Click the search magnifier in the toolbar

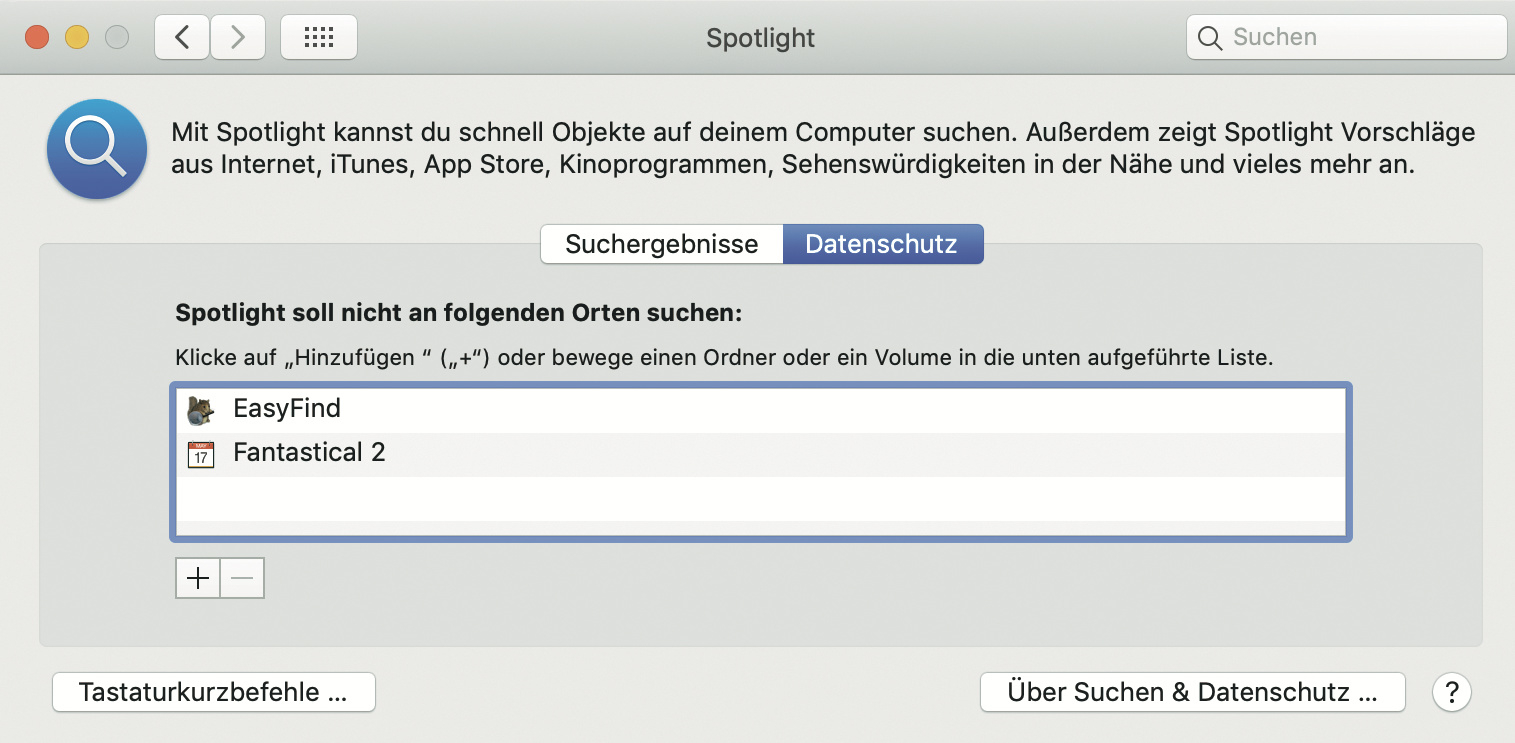coord(1210,38)
